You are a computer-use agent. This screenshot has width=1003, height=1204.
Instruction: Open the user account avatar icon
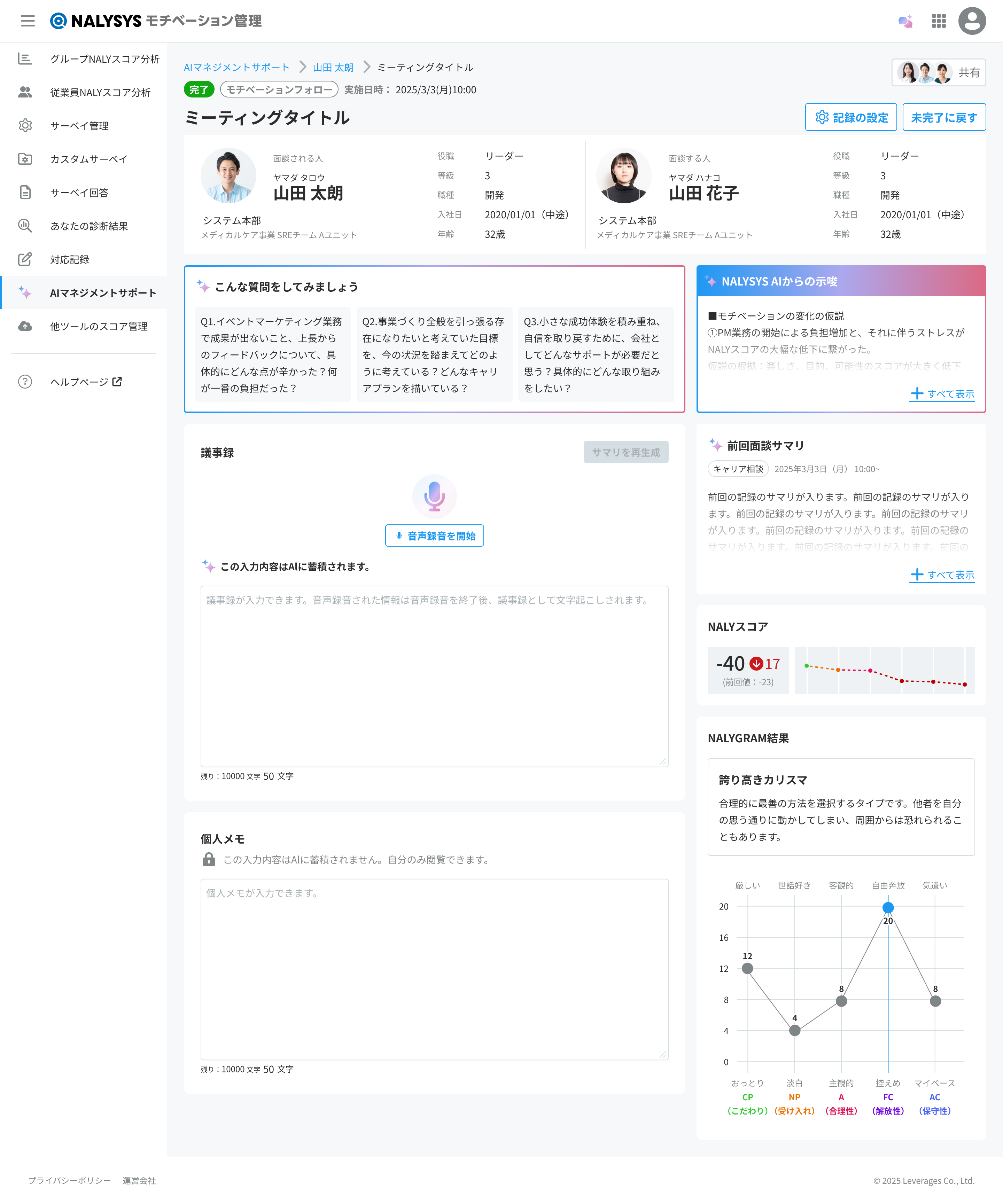pyautogui.click(x=972, y=21)
